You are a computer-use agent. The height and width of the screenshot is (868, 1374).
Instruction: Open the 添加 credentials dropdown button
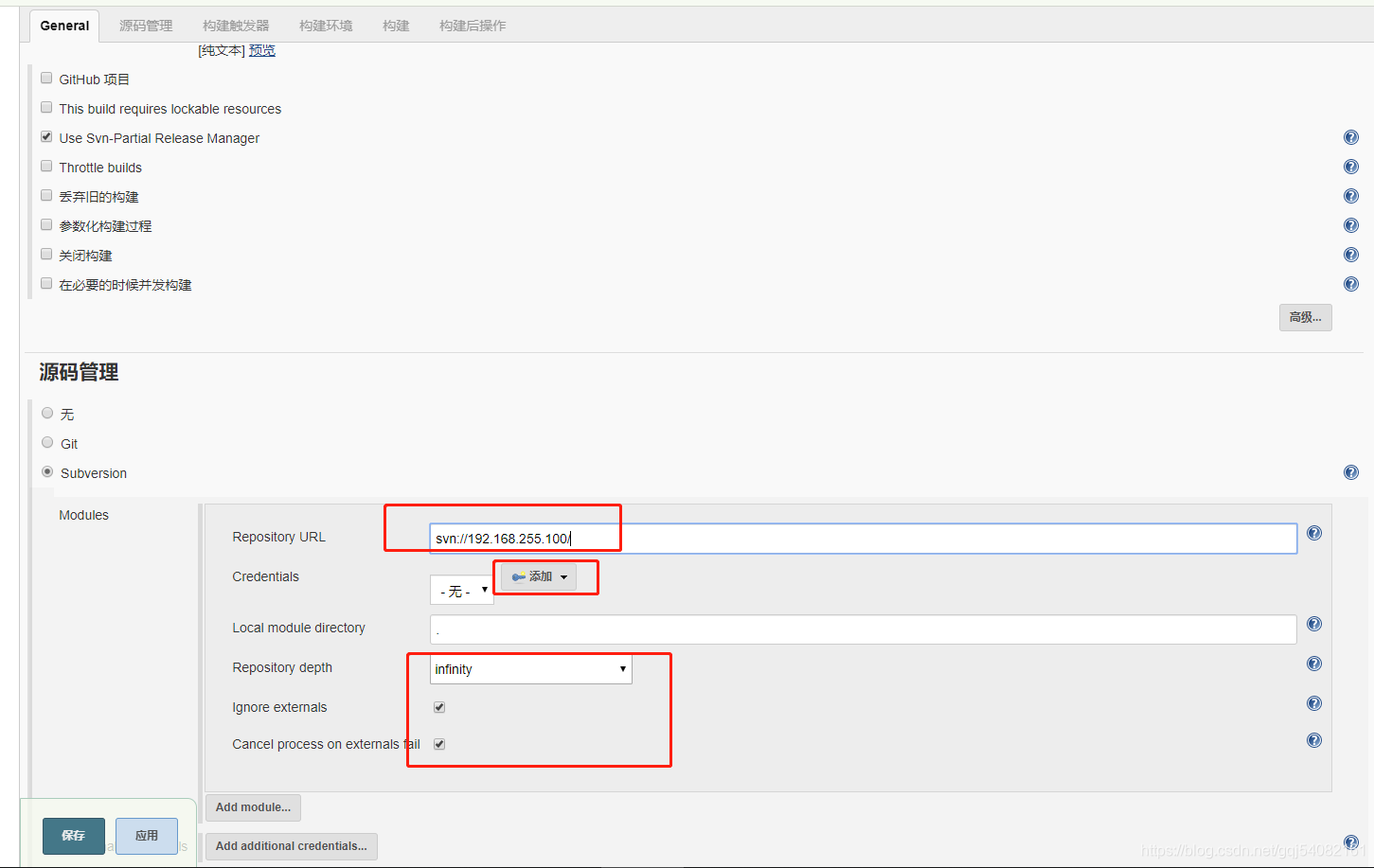(538, 576)
